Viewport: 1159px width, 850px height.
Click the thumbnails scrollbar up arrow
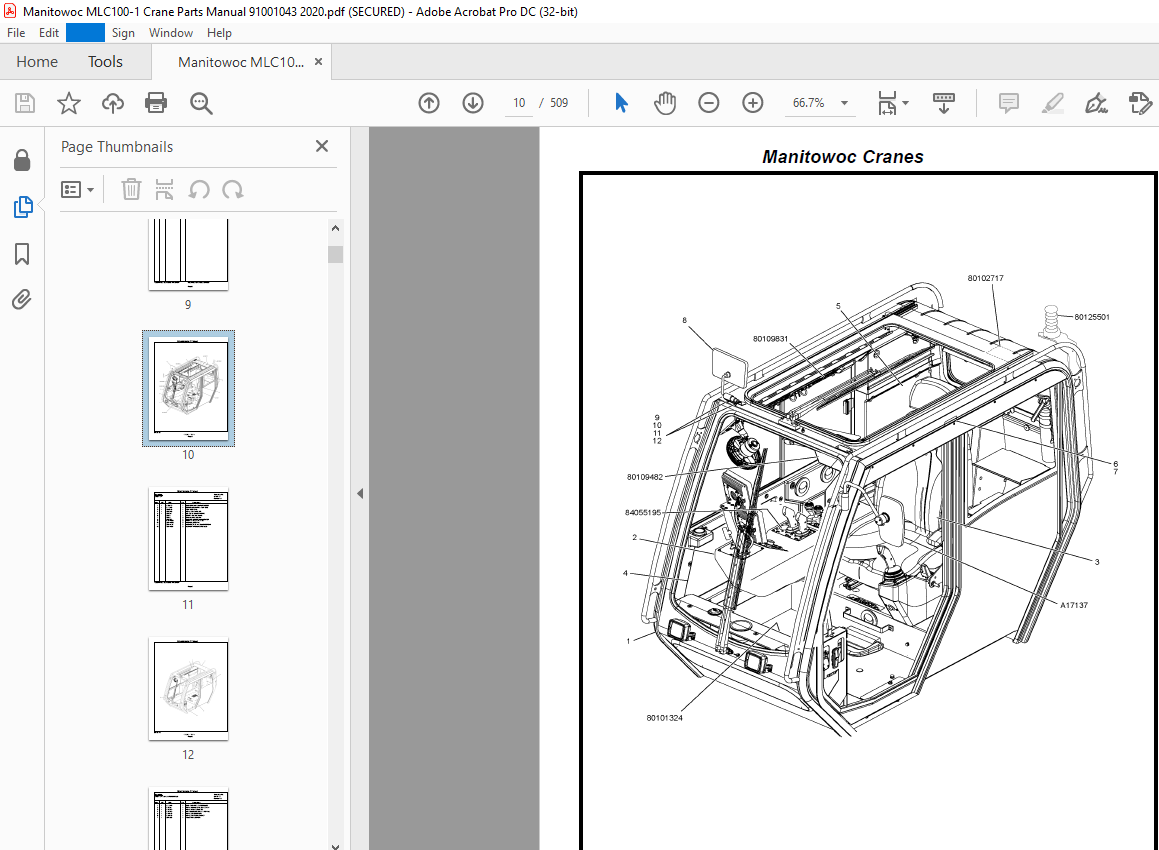point(336,228)
